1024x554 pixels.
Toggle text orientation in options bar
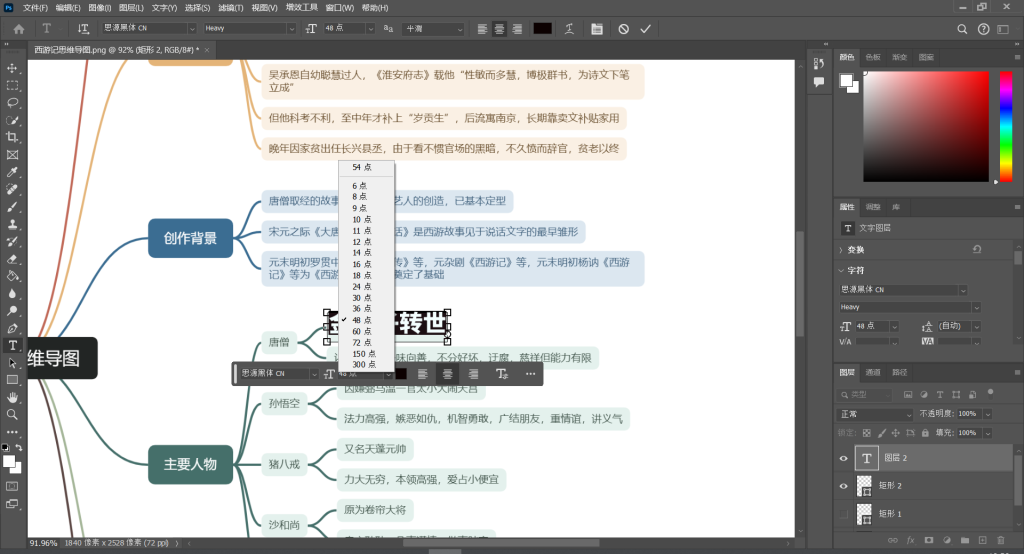pos(83,29)
